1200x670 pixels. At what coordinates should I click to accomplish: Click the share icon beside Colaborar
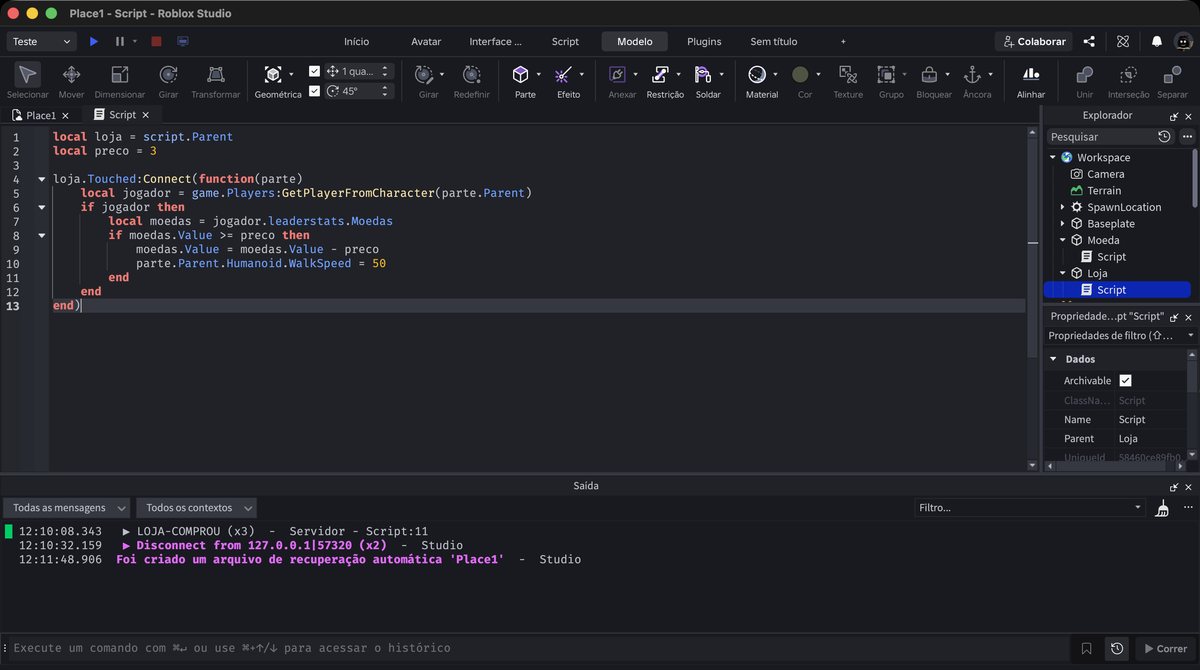pyautogui.click(x=1089, y=42)
